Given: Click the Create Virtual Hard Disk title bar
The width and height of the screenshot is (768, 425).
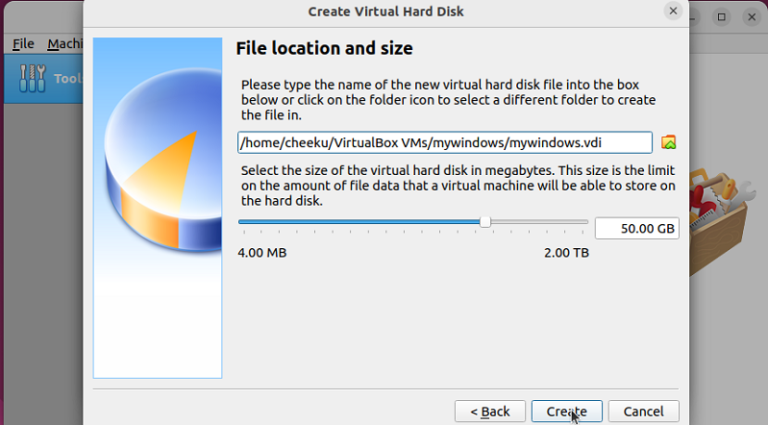Looking at the screenshot, I should coord(386,12).
